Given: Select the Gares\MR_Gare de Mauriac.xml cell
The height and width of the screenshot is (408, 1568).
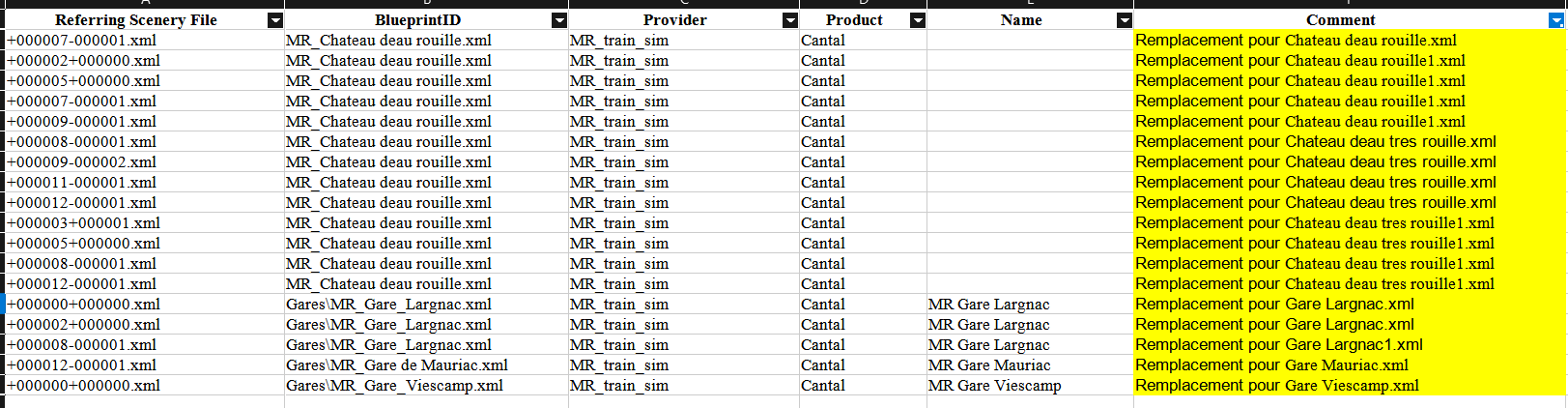Looking at the screenshot, I should click(x=426, y=365).
